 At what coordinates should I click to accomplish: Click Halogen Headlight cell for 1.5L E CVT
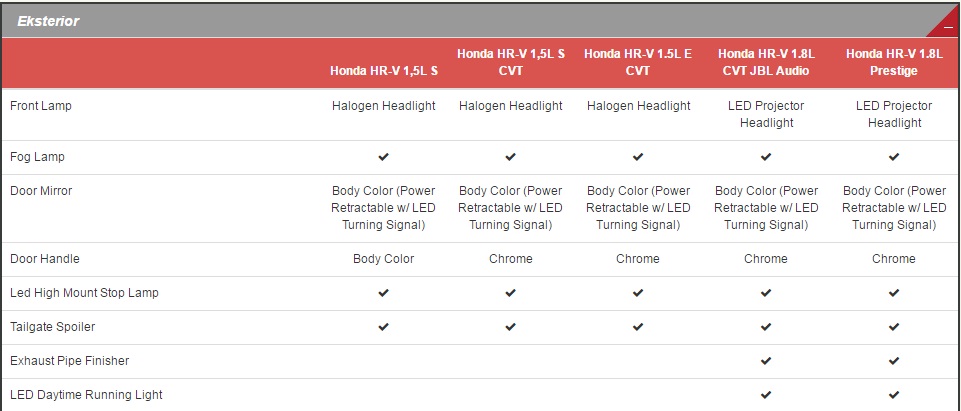coord(638,106)
